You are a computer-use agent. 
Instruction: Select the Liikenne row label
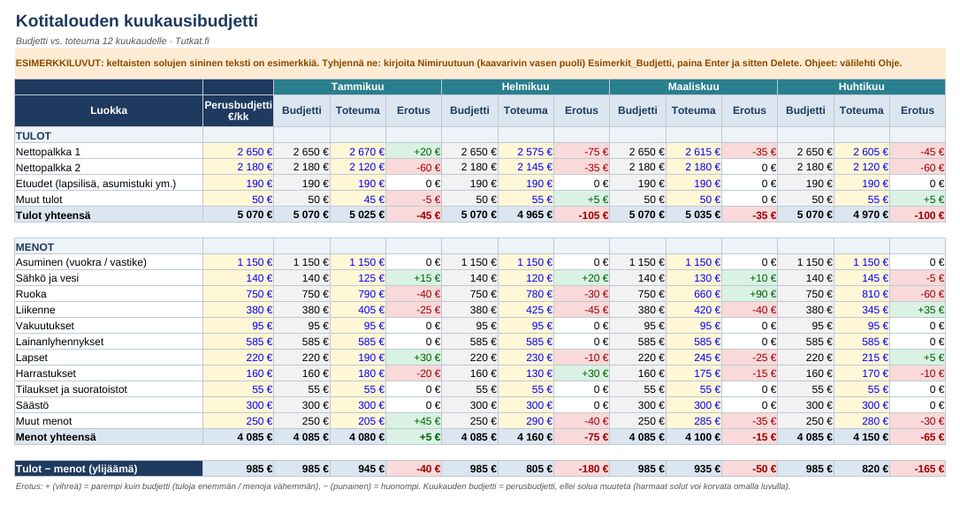click(109, 310)
